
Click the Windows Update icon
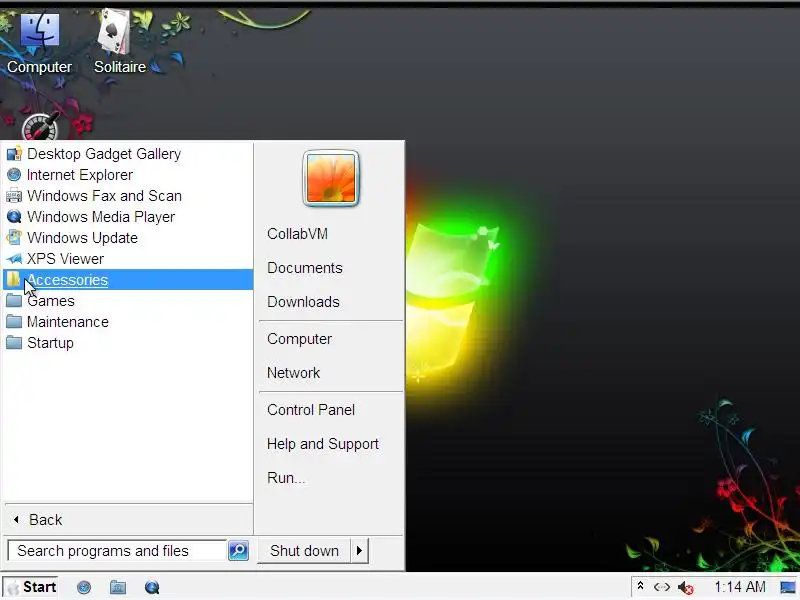click(14, 238)
